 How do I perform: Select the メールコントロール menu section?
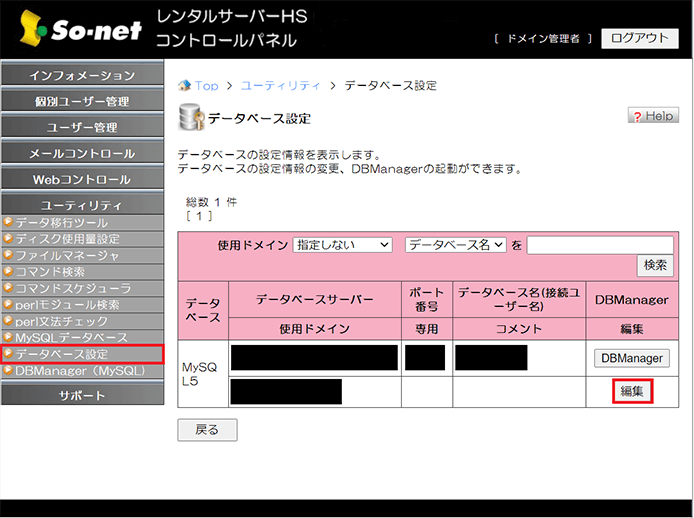pyautogui.click(x=82, y=154)
